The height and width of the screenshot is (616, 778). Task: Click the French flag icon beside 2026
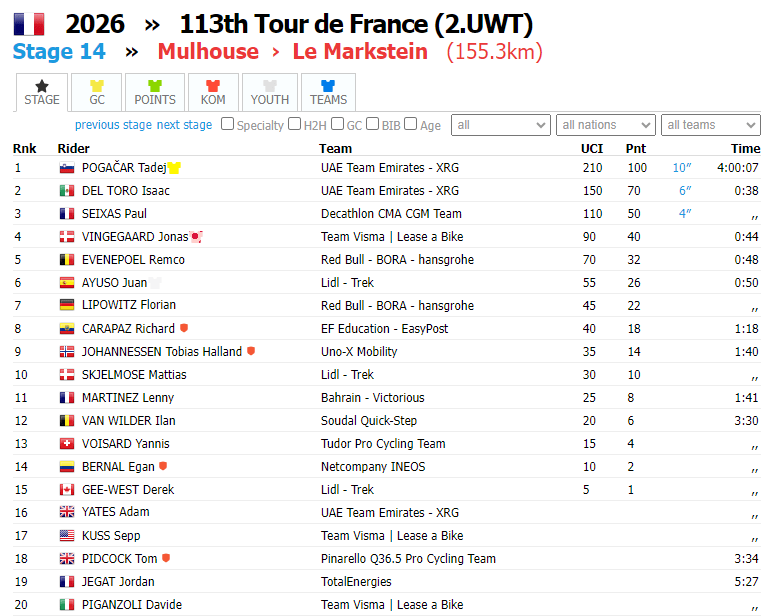(29, 24)
